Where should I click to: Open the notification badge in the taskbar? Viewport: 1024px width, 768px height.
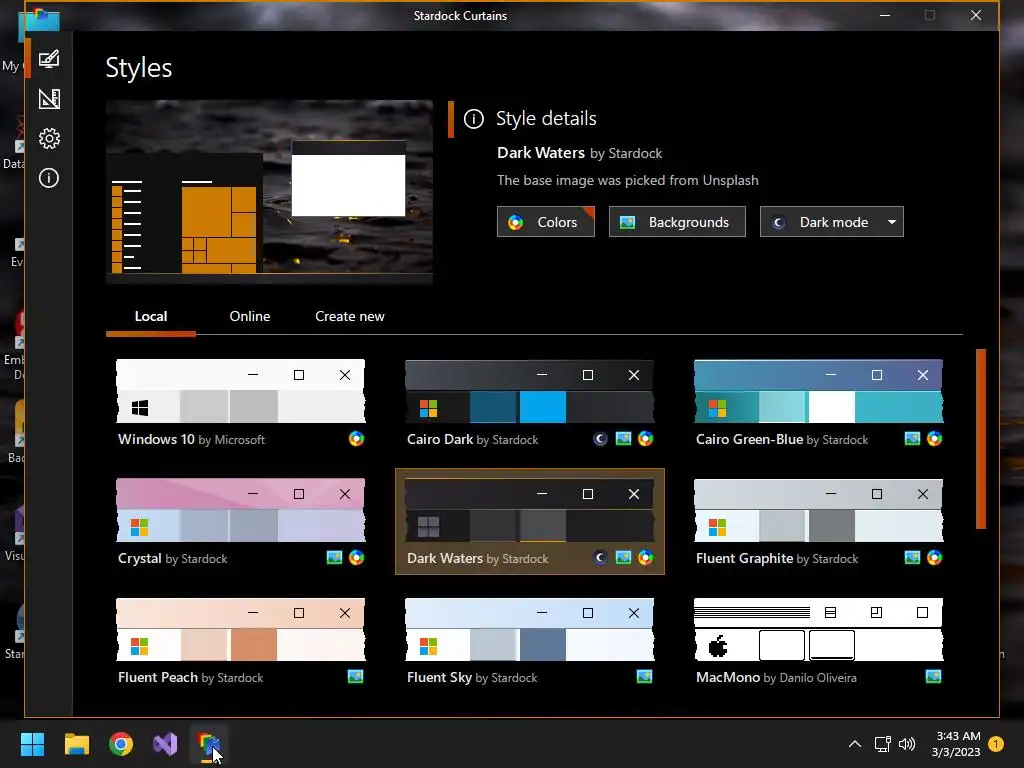996,744
